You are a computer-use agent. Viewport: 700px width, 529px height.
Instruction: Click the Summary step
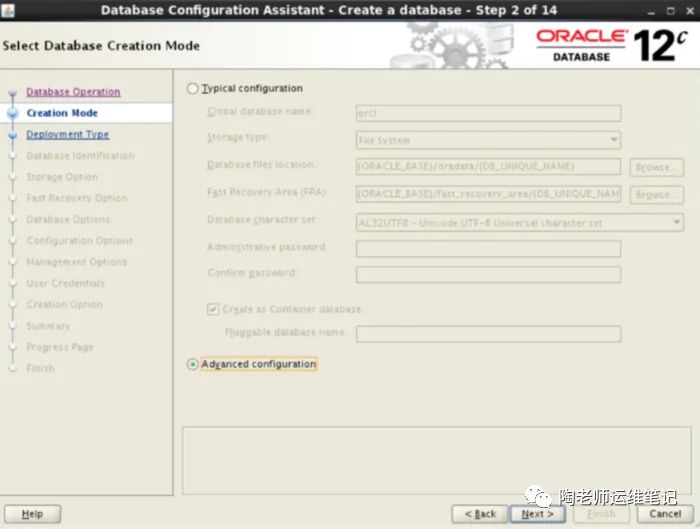pyautogui.click(x=48, y=326)
